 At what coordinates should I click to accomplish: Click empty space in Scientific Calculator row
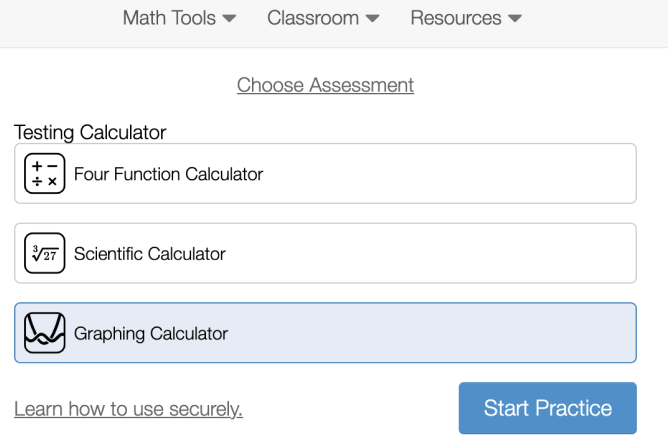(x=430, y=253)
